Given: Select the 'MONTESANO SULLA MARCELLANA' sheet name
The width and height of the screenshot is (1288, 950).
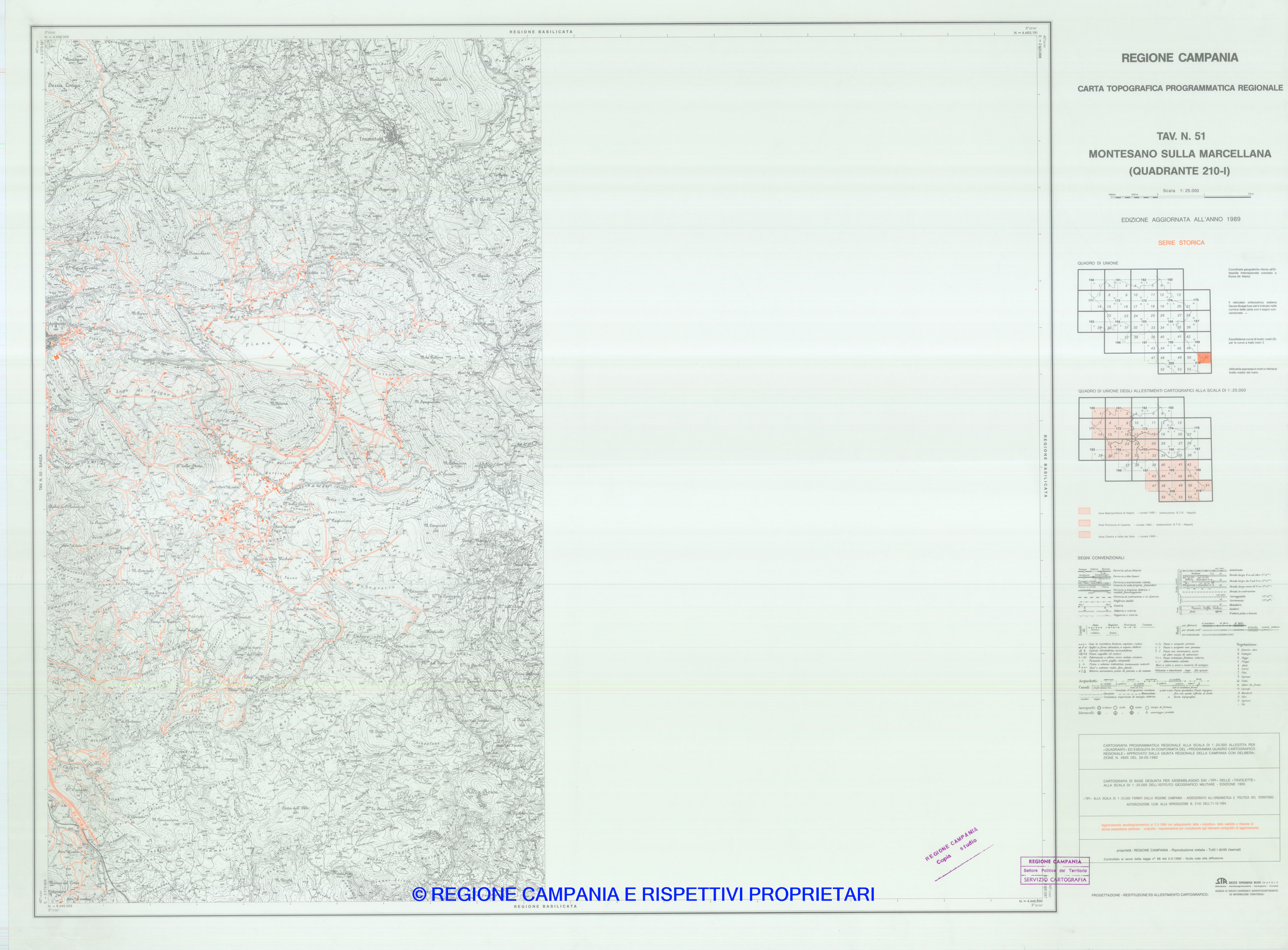Looking at the screenshot, I should click(x=1179, y=154).
